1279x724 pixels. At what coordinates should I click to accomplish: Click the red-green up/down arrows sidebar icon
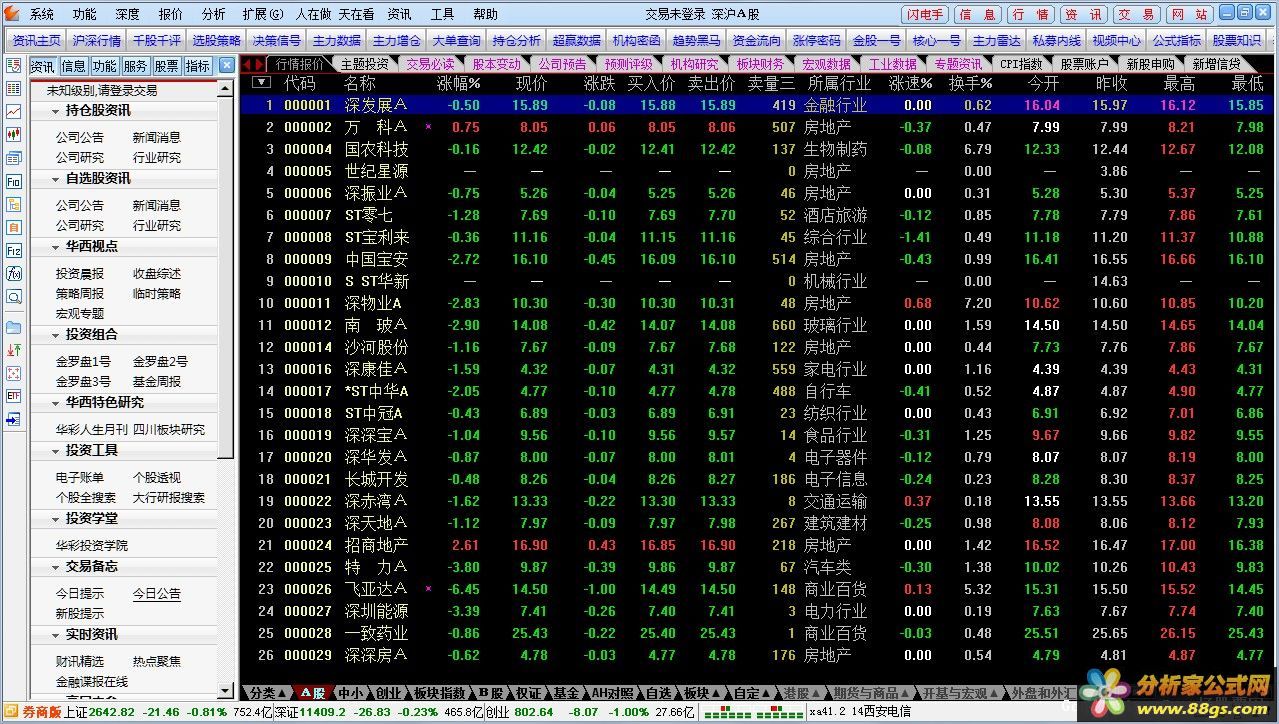[x=13, y=350]
